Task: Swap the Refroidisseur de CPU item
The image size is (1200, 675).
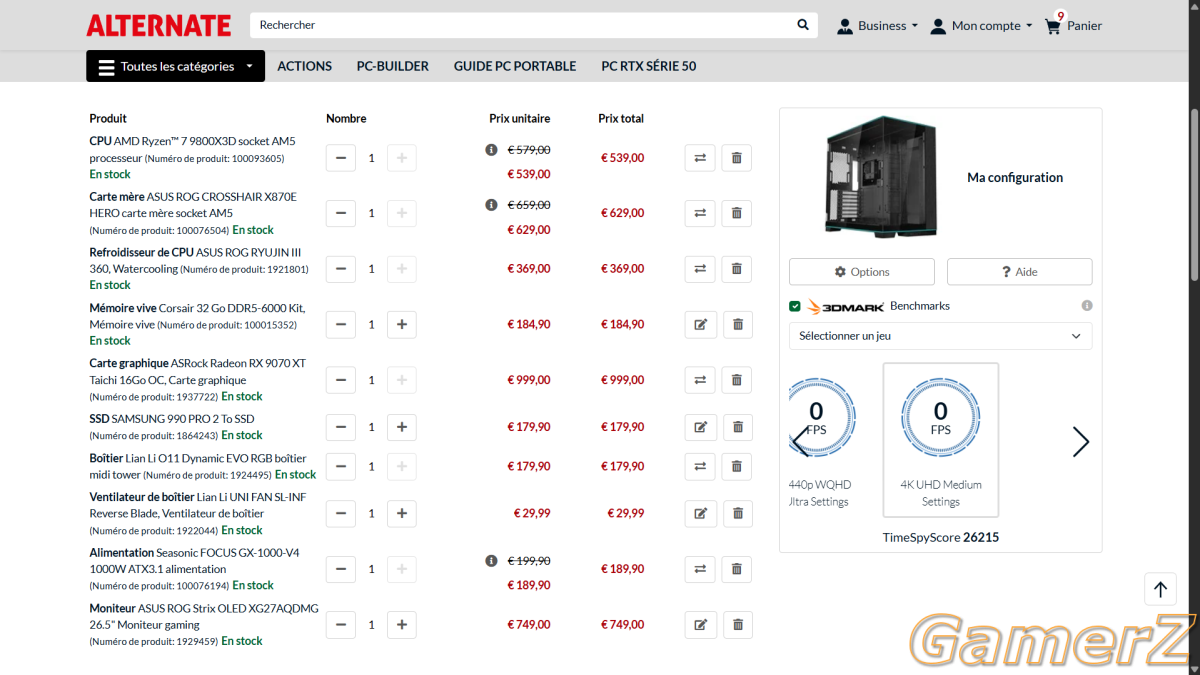Action: 700,269
